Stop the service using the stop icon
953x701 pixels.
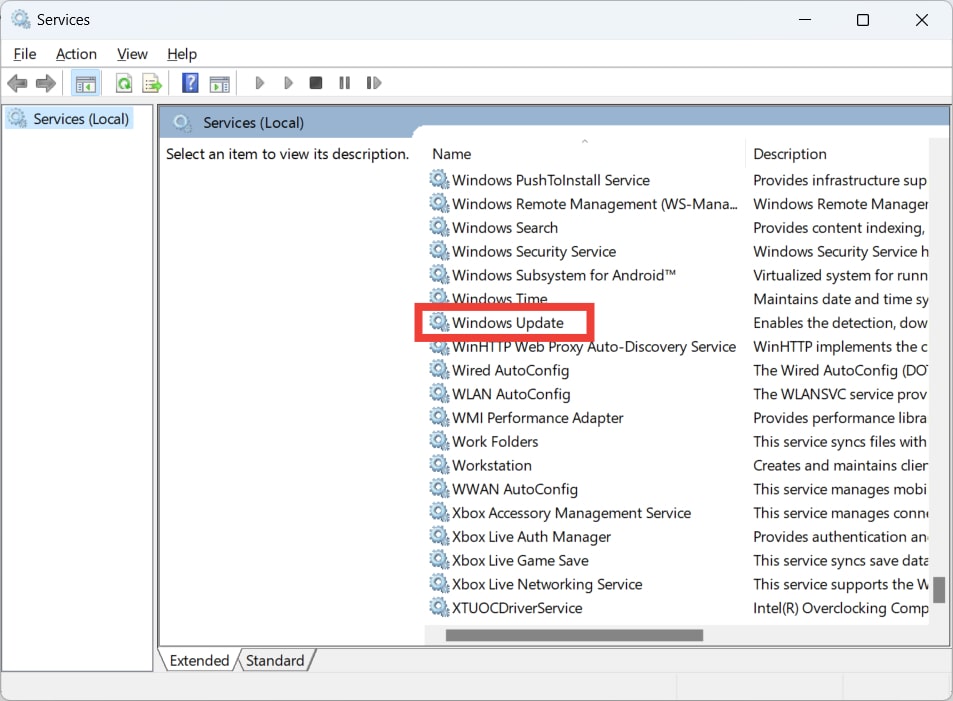[315, 83]
